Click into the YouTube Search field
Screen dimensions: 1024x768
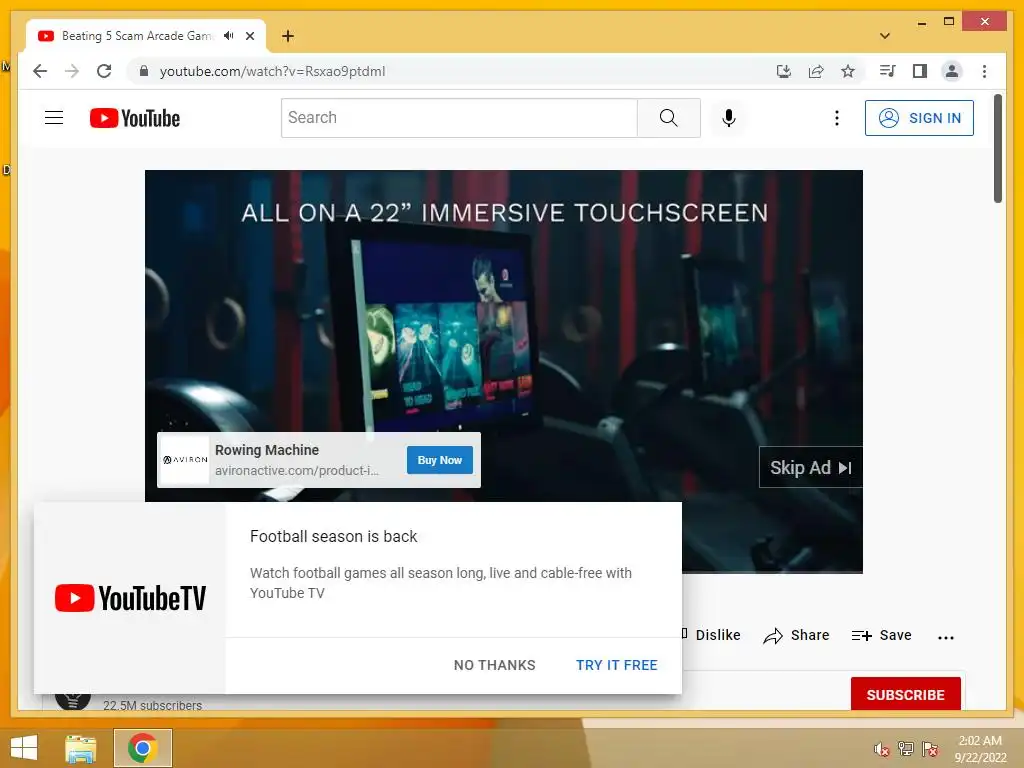(x=459, y=118)
